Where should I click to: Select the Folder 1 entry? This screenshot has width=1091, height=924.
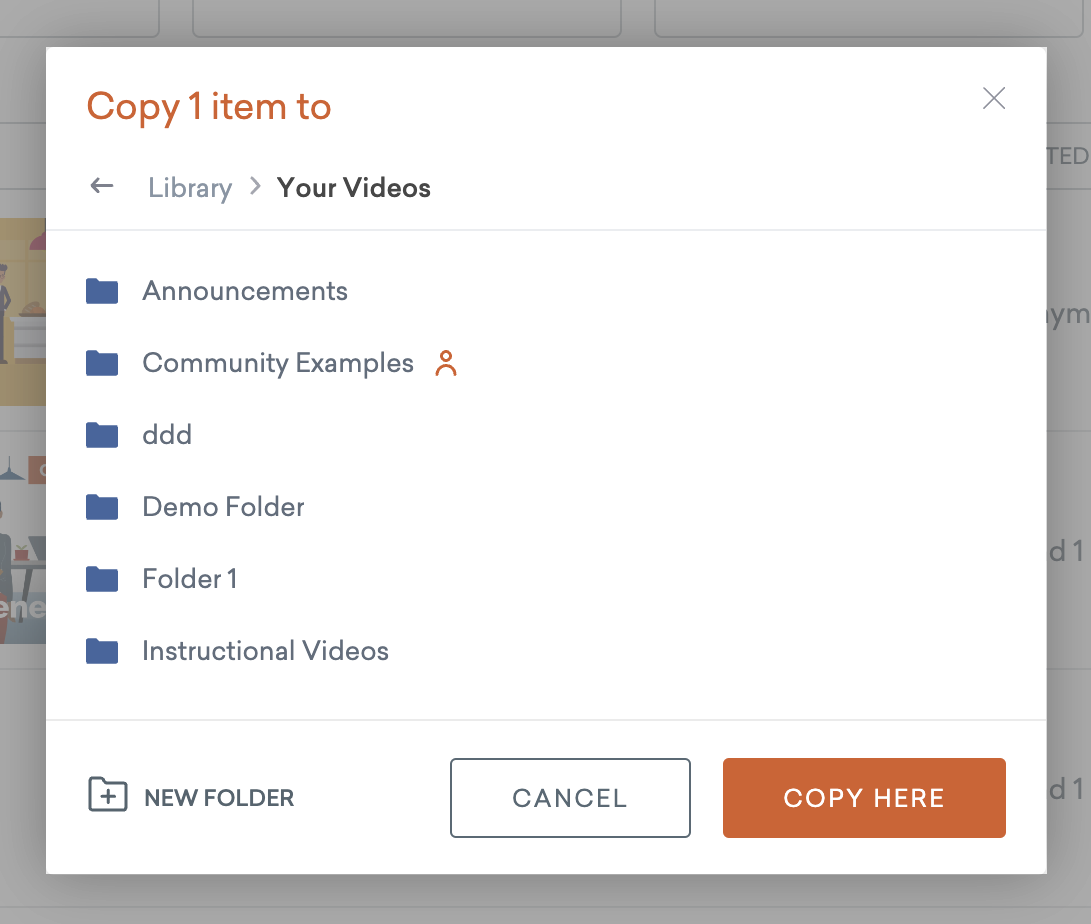point(190,579)
